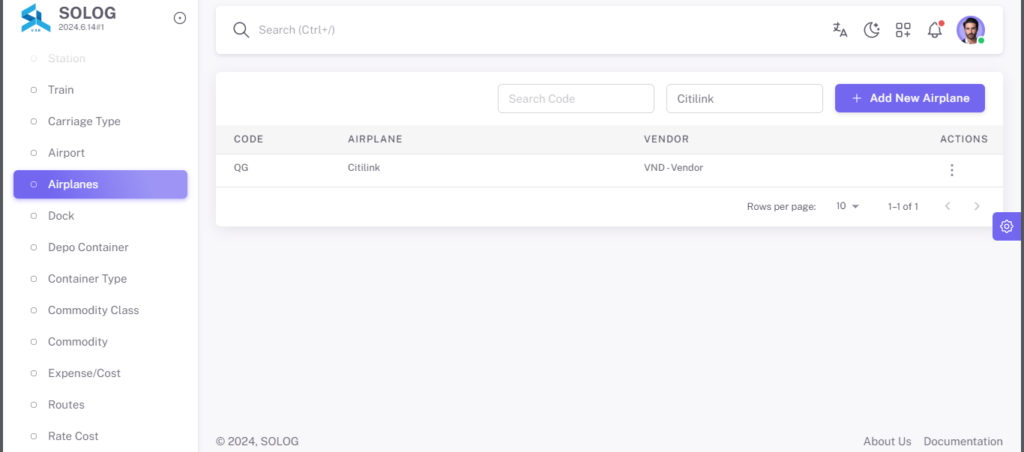Expand the rows per page dropdown

(848, 206)
